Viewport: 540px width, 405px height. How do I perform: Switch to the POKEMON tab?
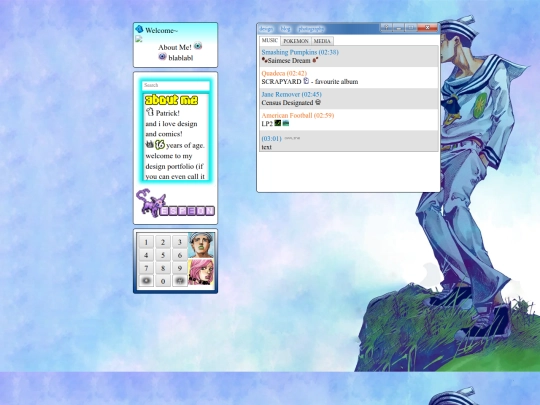pyautogui.click(x=295, y=41)
